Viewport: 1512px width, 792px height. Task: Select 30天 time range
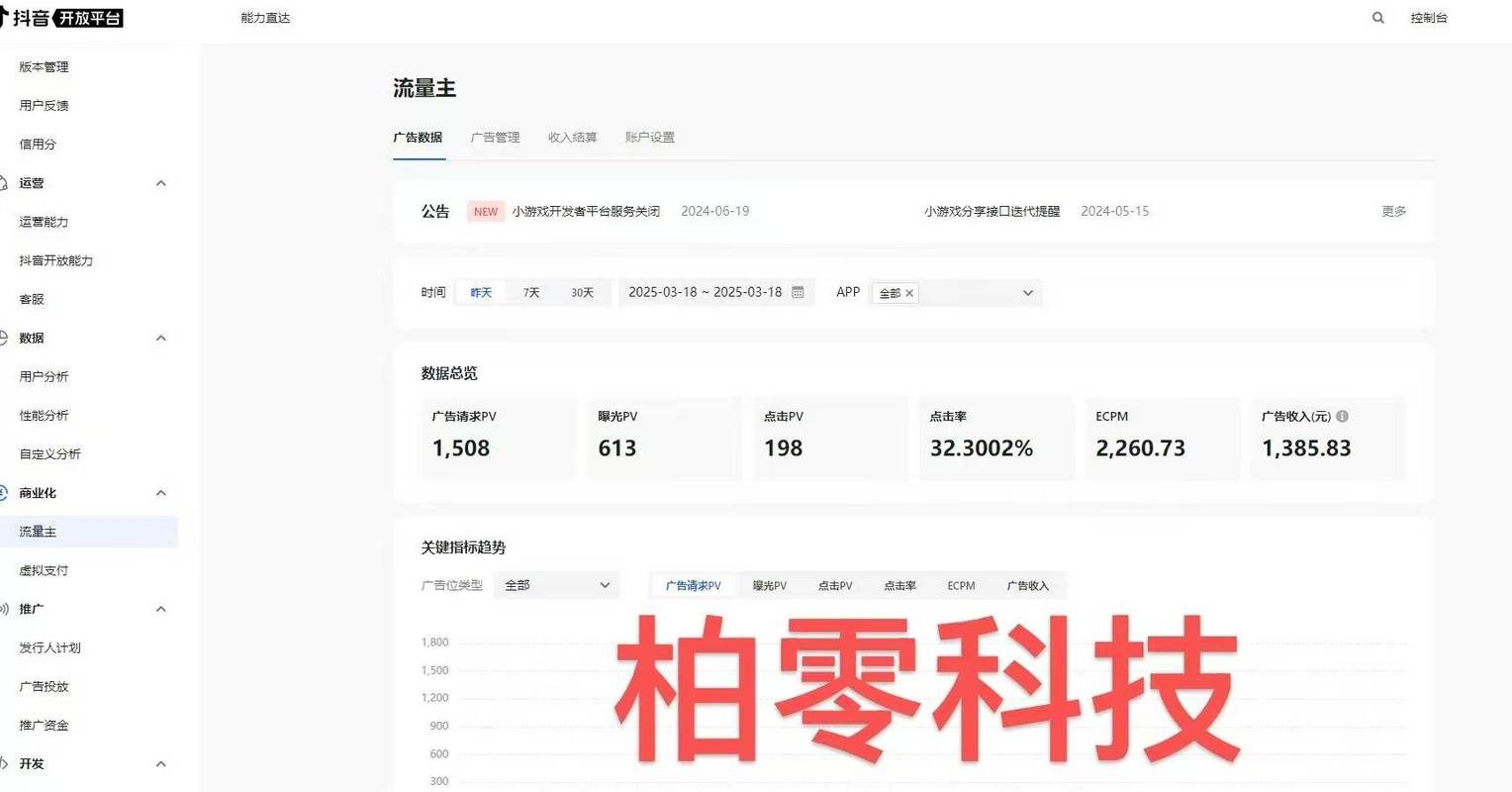(x=583, y=293)
